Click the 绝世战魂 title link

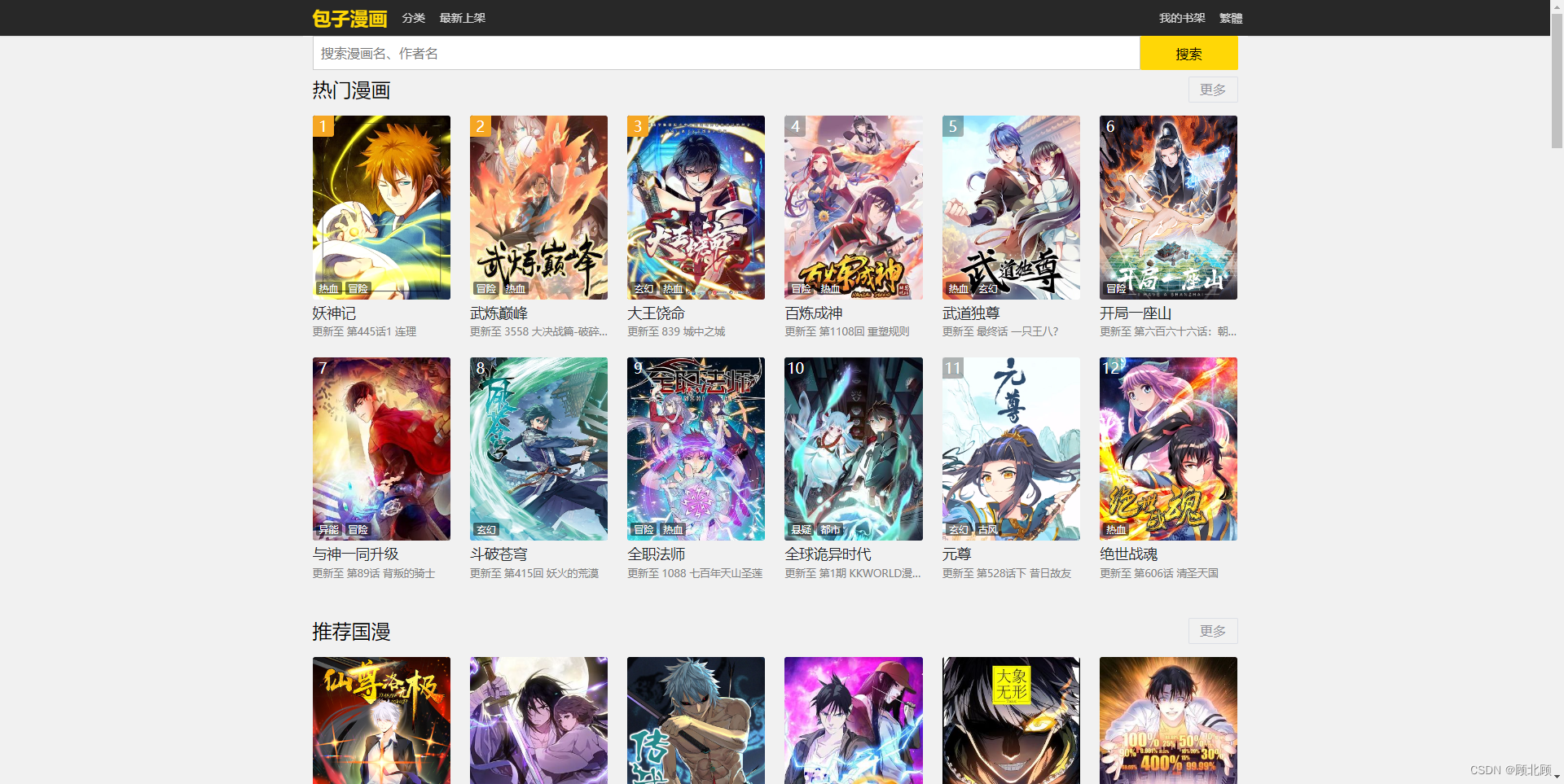[x=1128, y=554]
